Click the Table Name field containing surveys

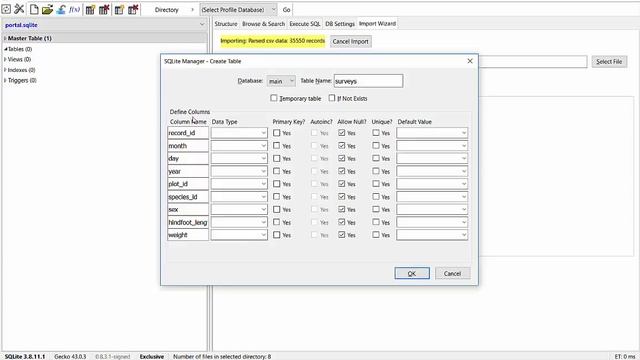point(368,81)
